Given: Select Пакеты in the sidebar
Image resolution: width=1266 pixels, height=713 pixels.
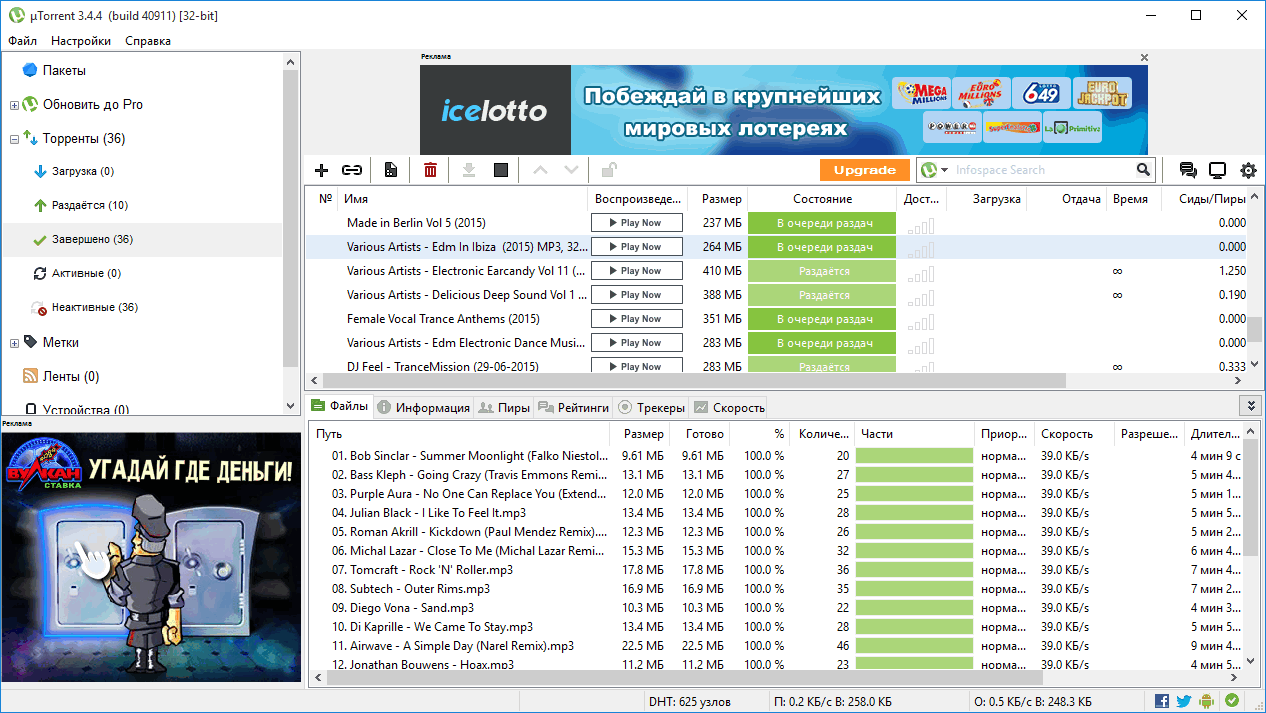Looking at the screenshot, I should tap(64, 70).
